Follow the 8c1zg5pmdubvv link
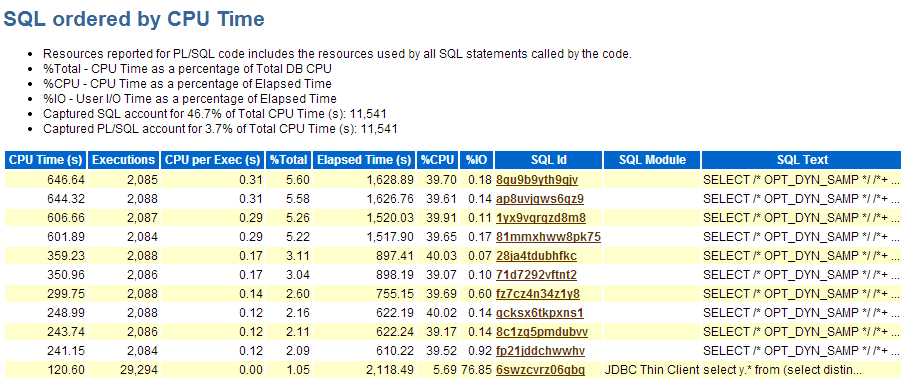The image size is (920, 385). click(542, 332)
